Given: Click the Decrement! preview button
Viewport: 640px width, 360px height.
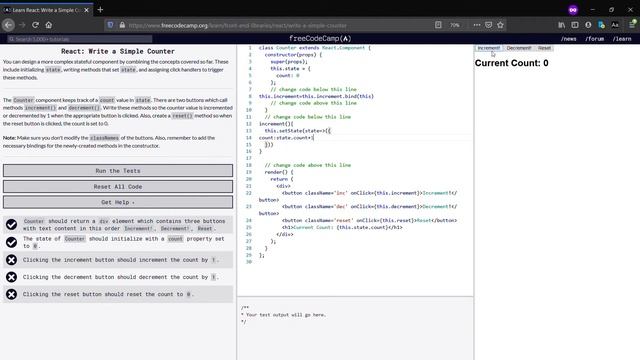Looking at the screenshot, I should tap(519, 48).
